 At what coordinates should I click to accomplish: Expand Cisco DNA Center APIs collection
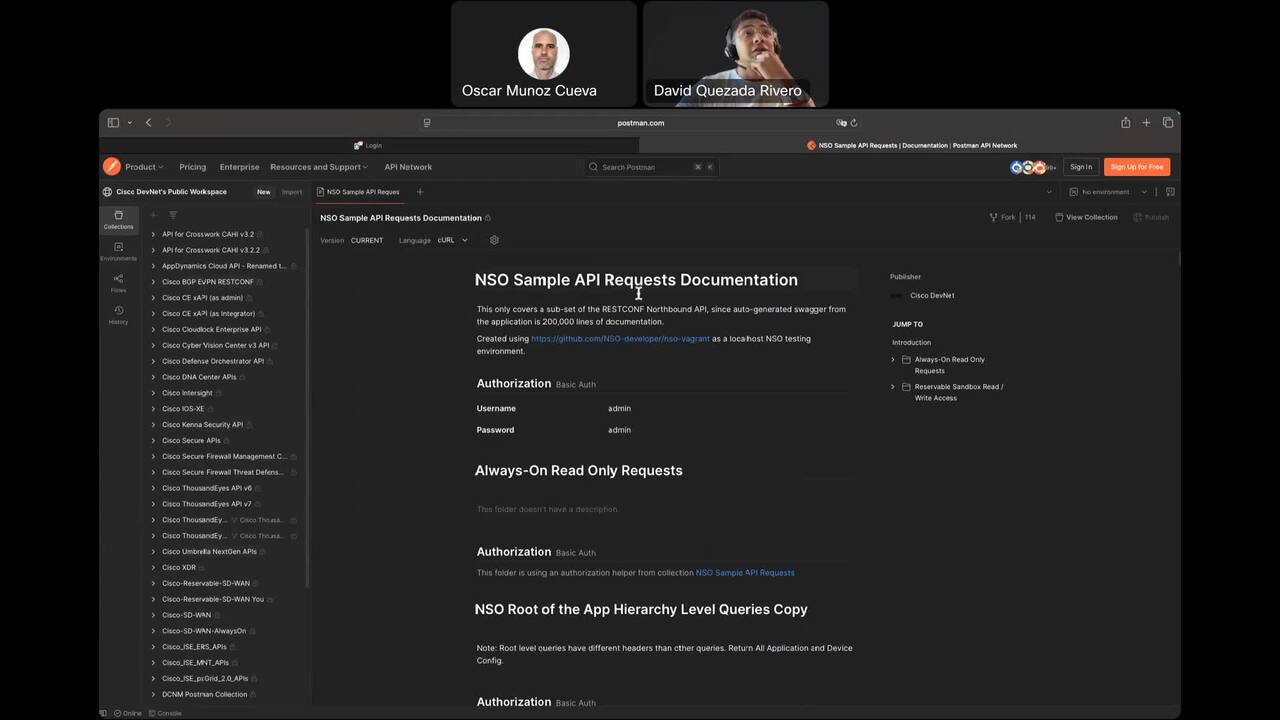click(153, 377)
